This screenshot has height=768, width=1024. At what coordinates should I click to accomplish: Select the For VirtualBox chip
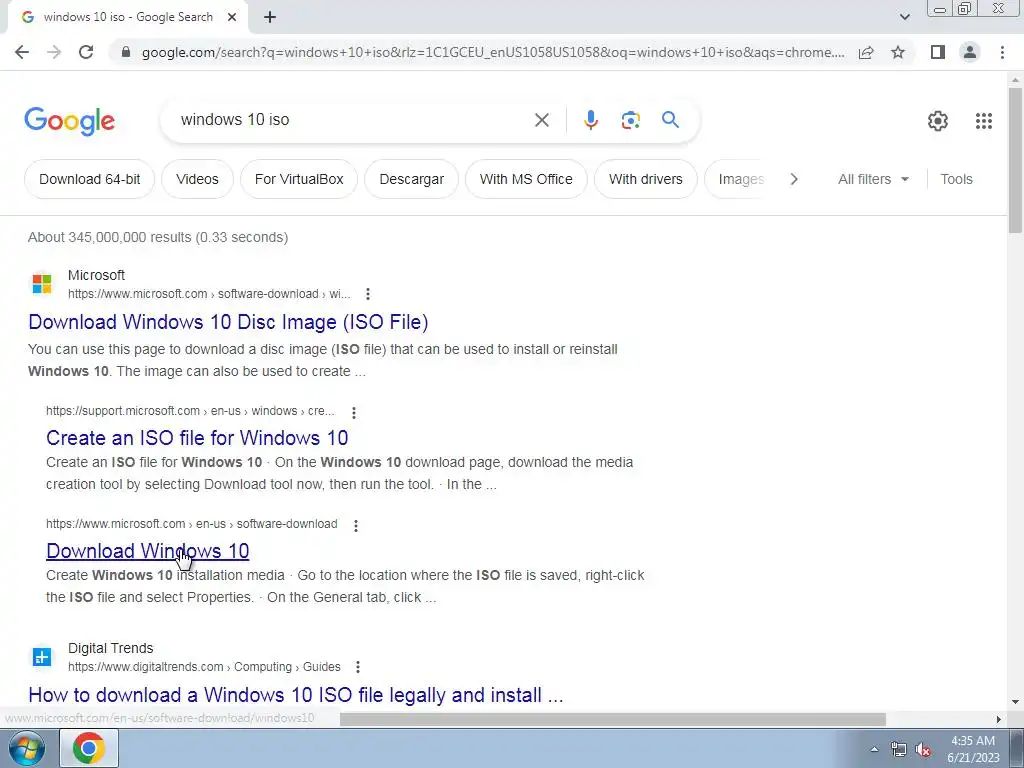coord(298,179)
